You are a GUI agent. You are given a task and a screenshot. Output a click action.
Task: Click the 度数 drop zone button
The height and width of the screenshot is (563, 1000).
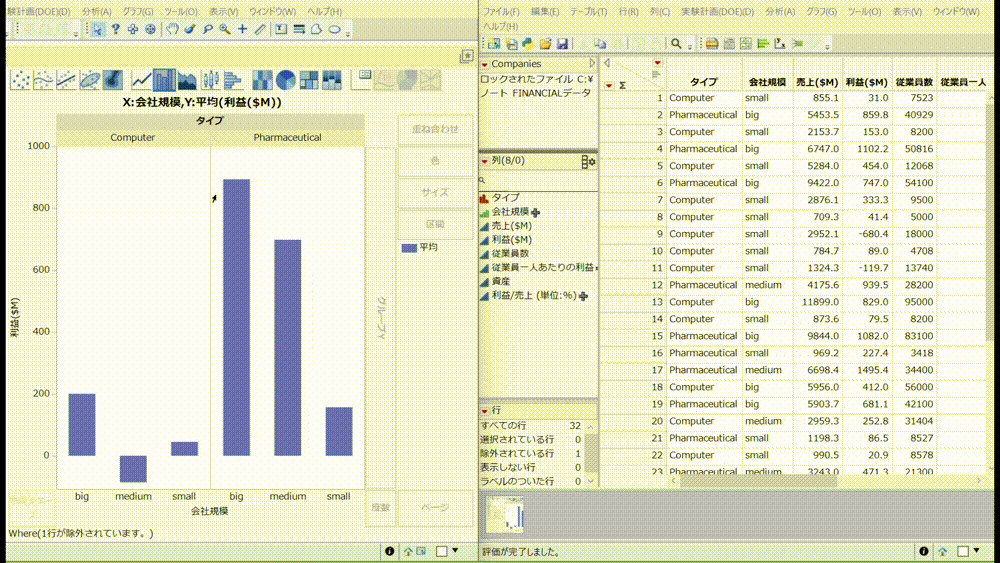[x=381, y=508]
